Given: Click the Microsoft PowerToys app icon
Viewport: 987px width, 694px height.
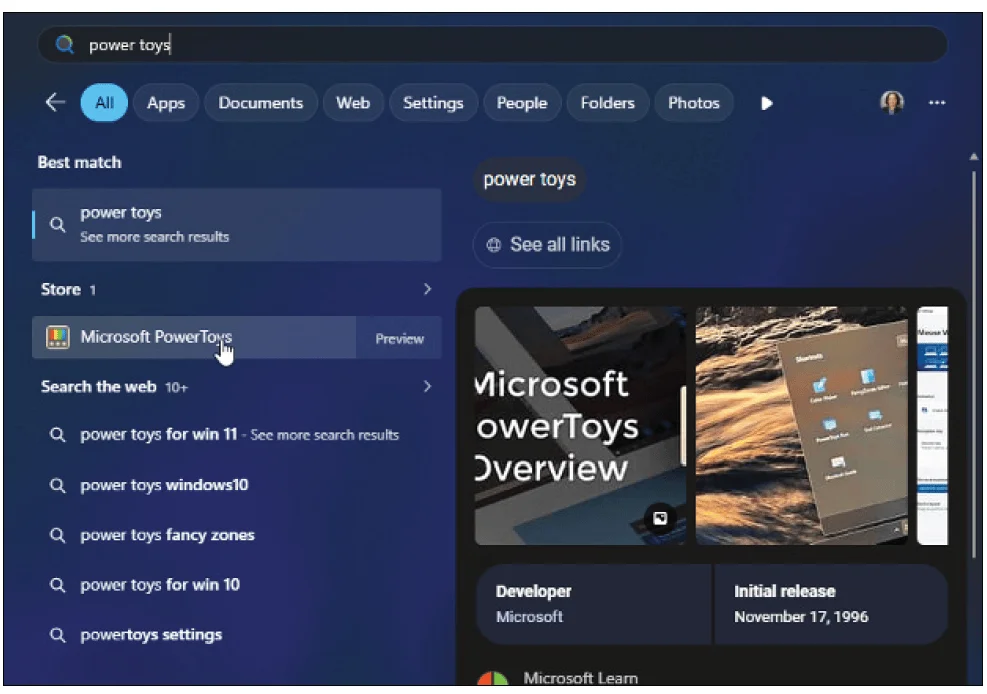Looking at the screenshot, I should 57,337.
